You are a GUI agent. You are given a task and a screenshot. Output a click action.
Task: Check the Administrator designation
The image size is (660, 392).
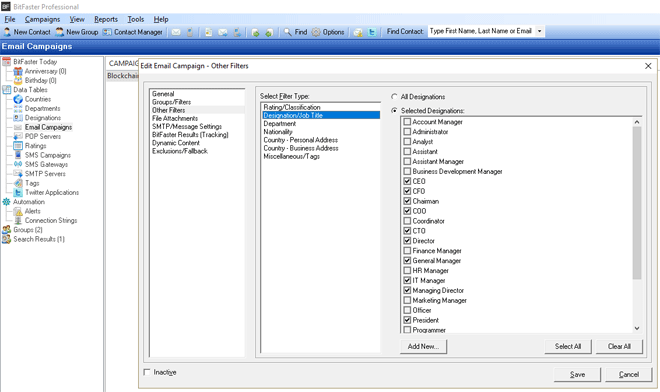pos(407,132)
